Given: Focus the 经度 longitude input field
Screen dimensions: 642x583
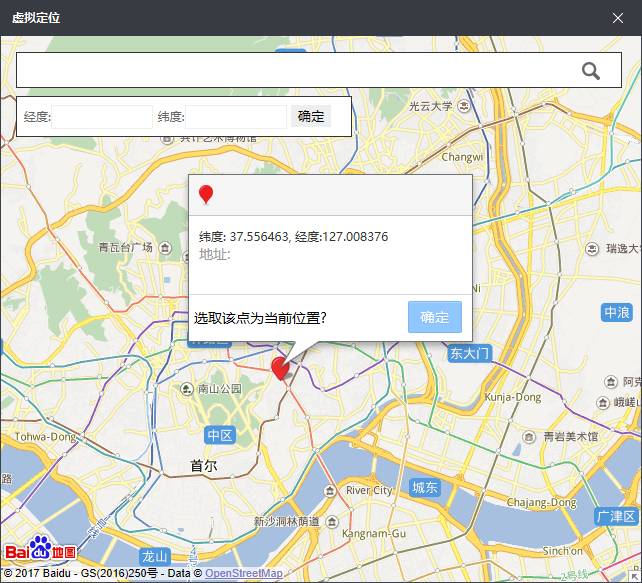Looking at the screenshot, I should pos(102,117).
